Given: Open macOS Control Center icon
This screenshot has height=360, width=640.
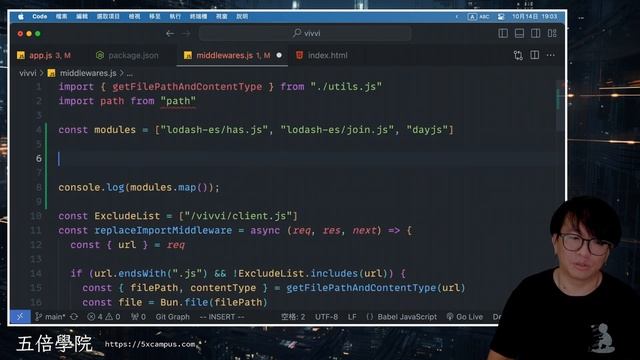Looking at the screenshot, I should pyautogui.click(x=501, y=16).
